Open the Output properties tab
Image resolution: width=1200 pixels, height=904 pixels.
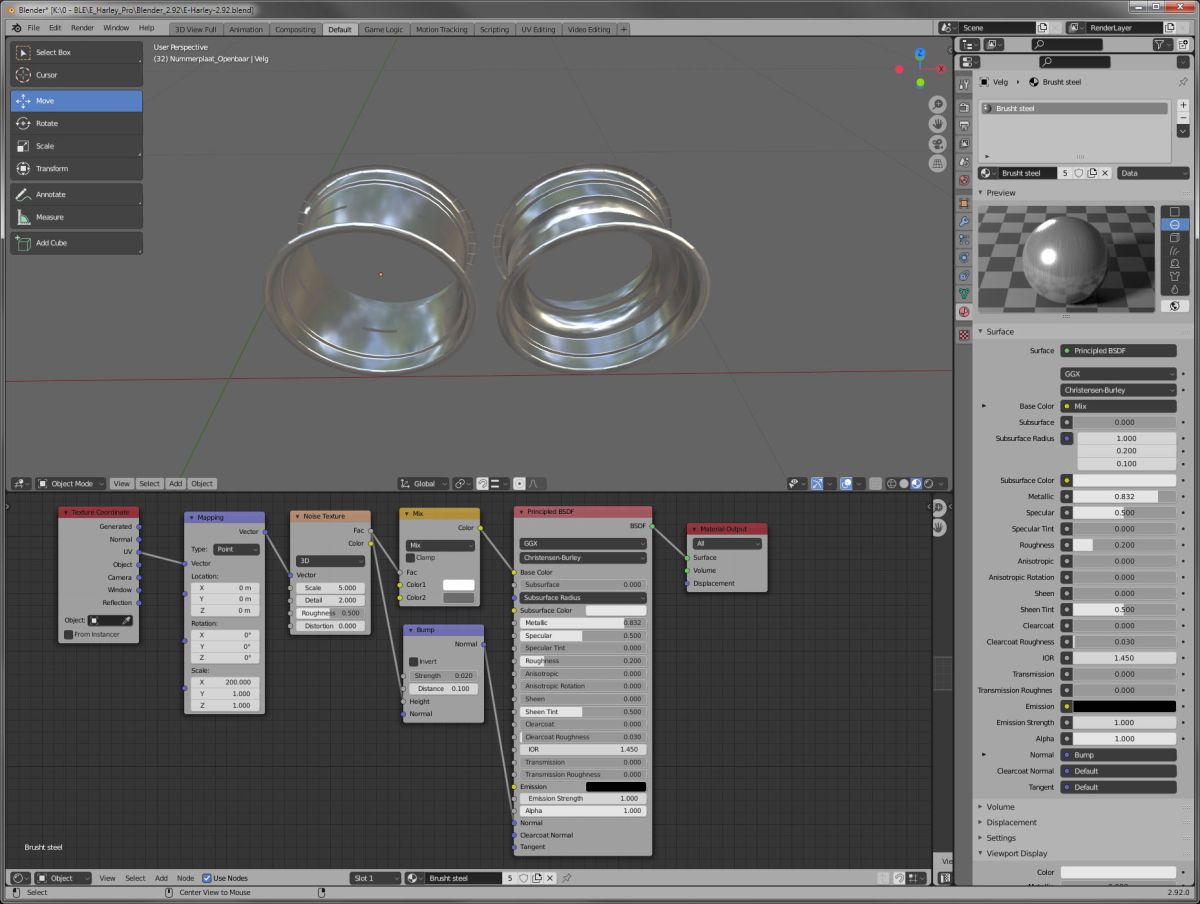(x=964, y=126)
